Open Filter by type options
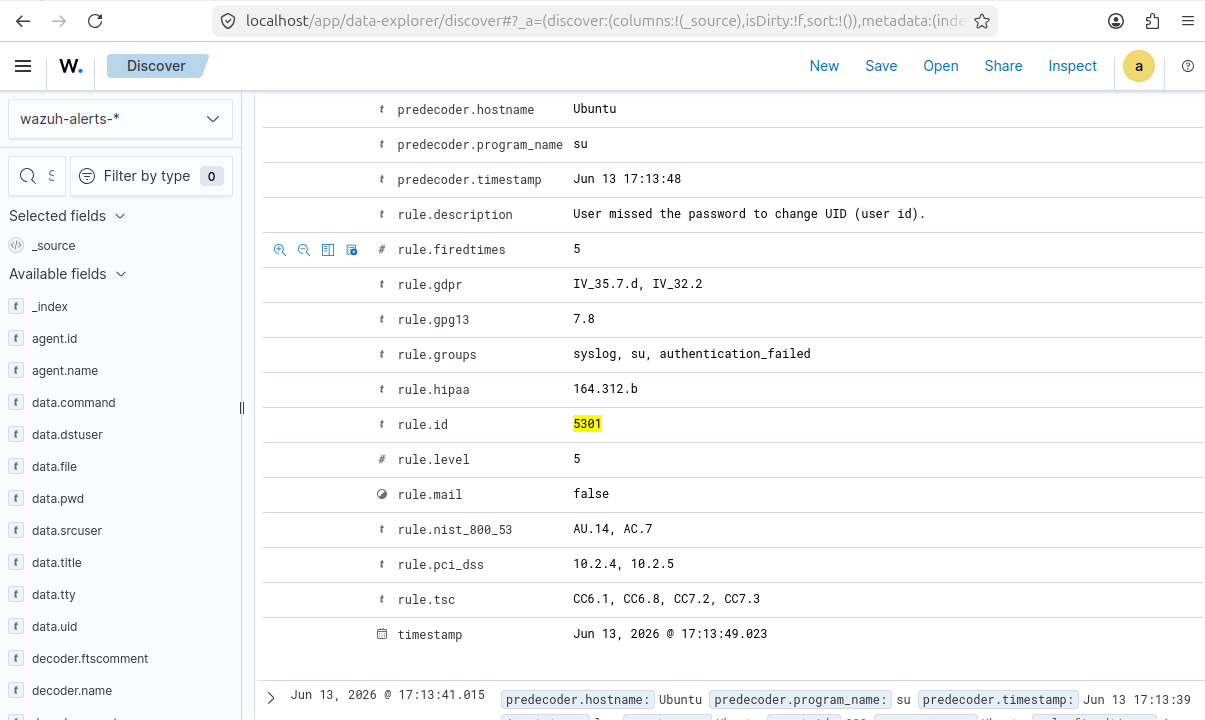Viewport: 1205px width, 720px height. pyautogui.click(x=151, y=176)
